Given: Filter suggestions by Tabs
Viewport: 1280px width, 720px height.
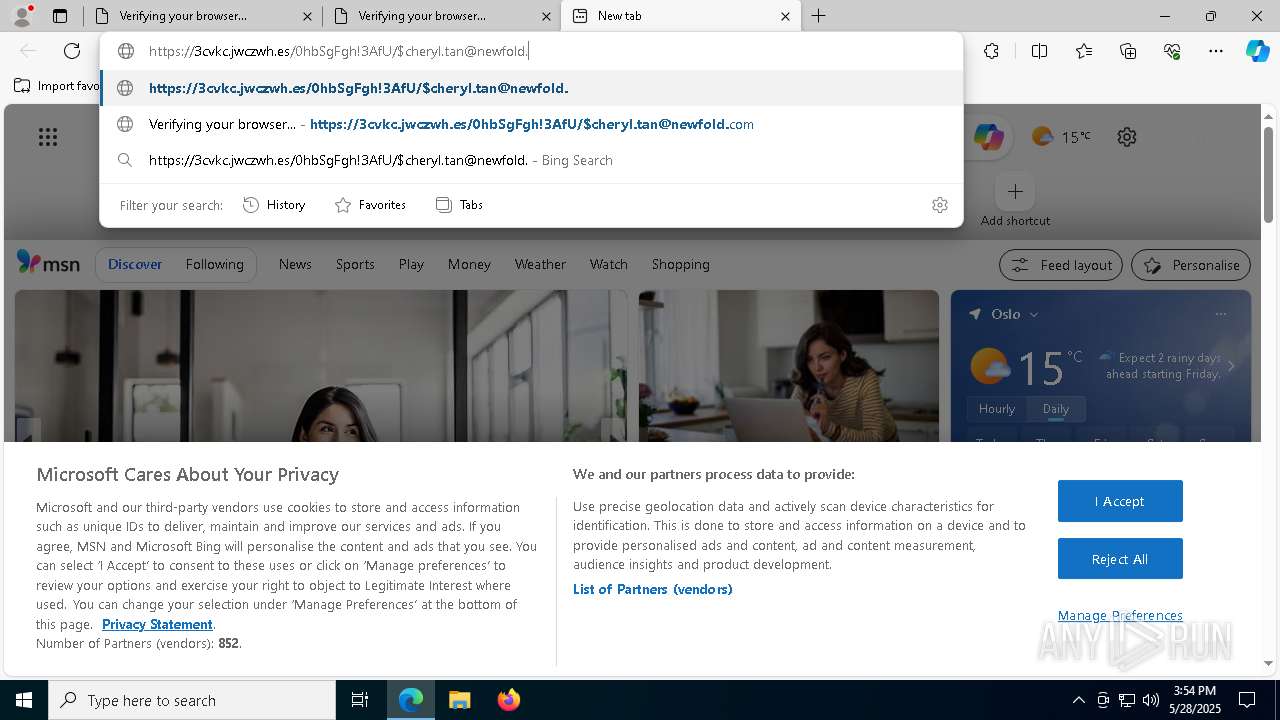Looking at the screenshot, I should pyautogui.click(x=459, y=205).
